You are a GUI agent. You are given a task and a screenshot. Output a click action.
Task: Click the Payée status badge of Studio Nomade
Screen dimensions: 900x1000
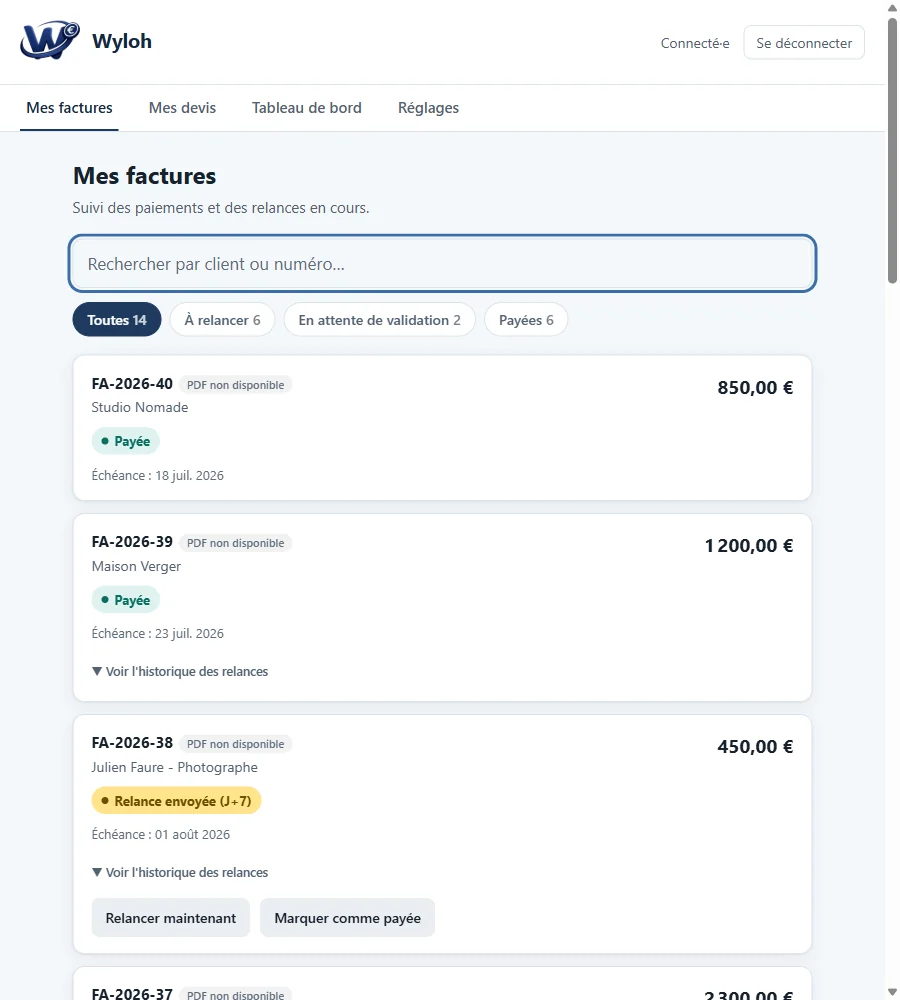click(126, 441)
